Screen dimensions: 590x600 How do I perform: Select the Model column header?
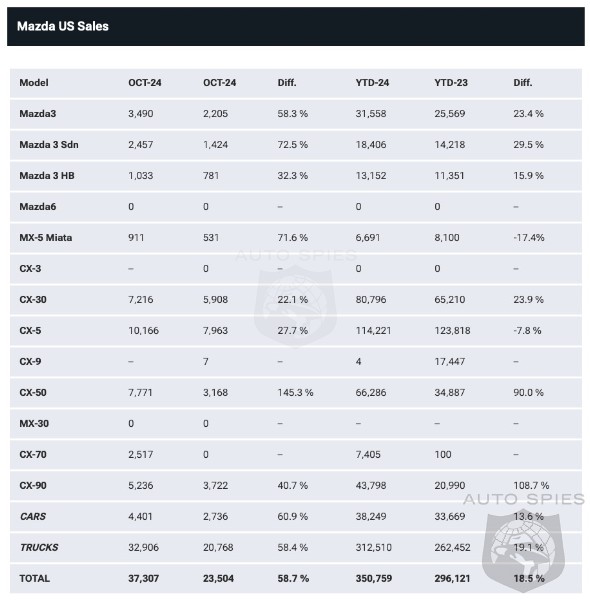(34, 83)
